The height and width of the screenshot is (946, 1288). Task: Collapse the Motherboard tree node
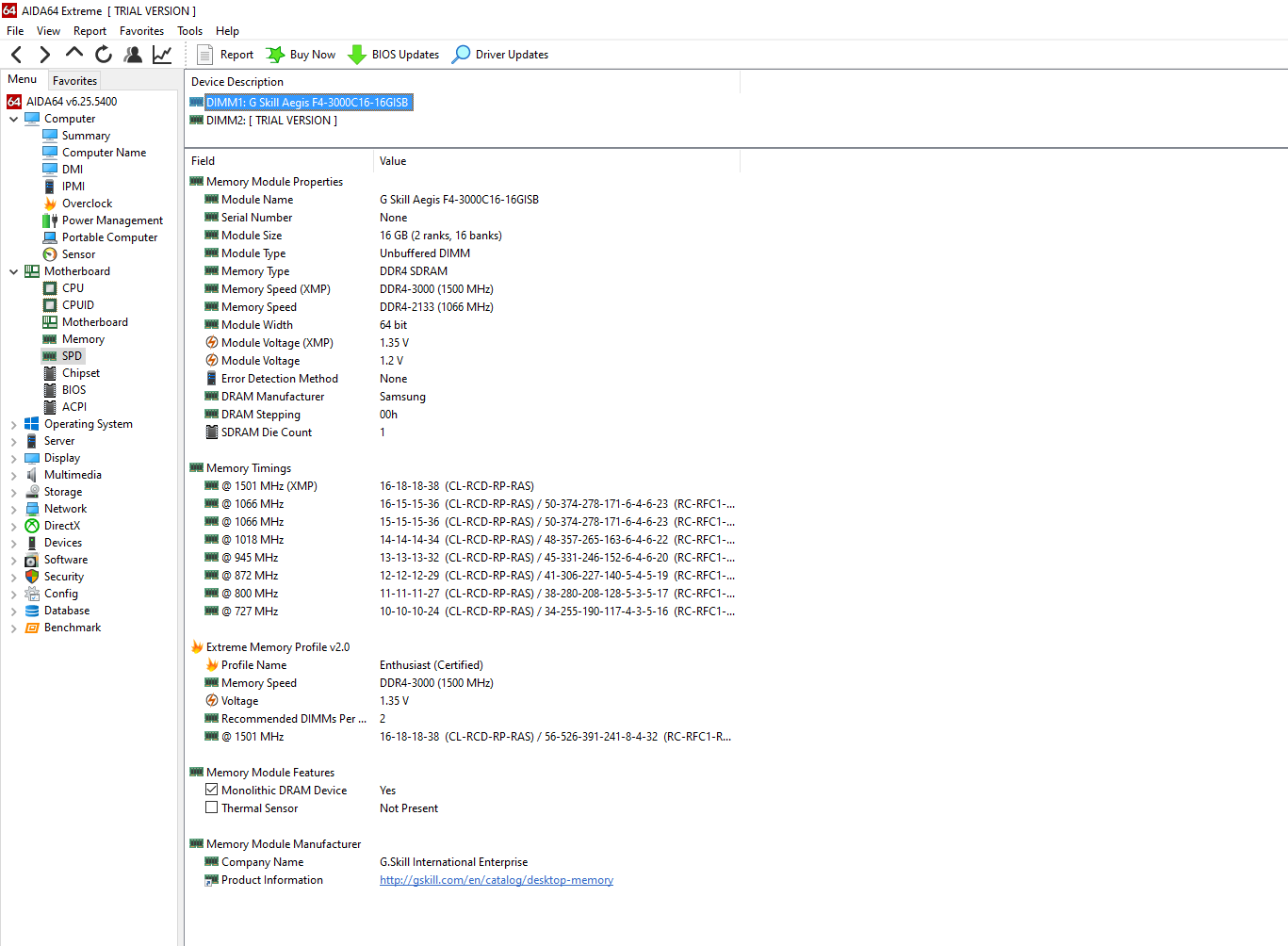13,271
